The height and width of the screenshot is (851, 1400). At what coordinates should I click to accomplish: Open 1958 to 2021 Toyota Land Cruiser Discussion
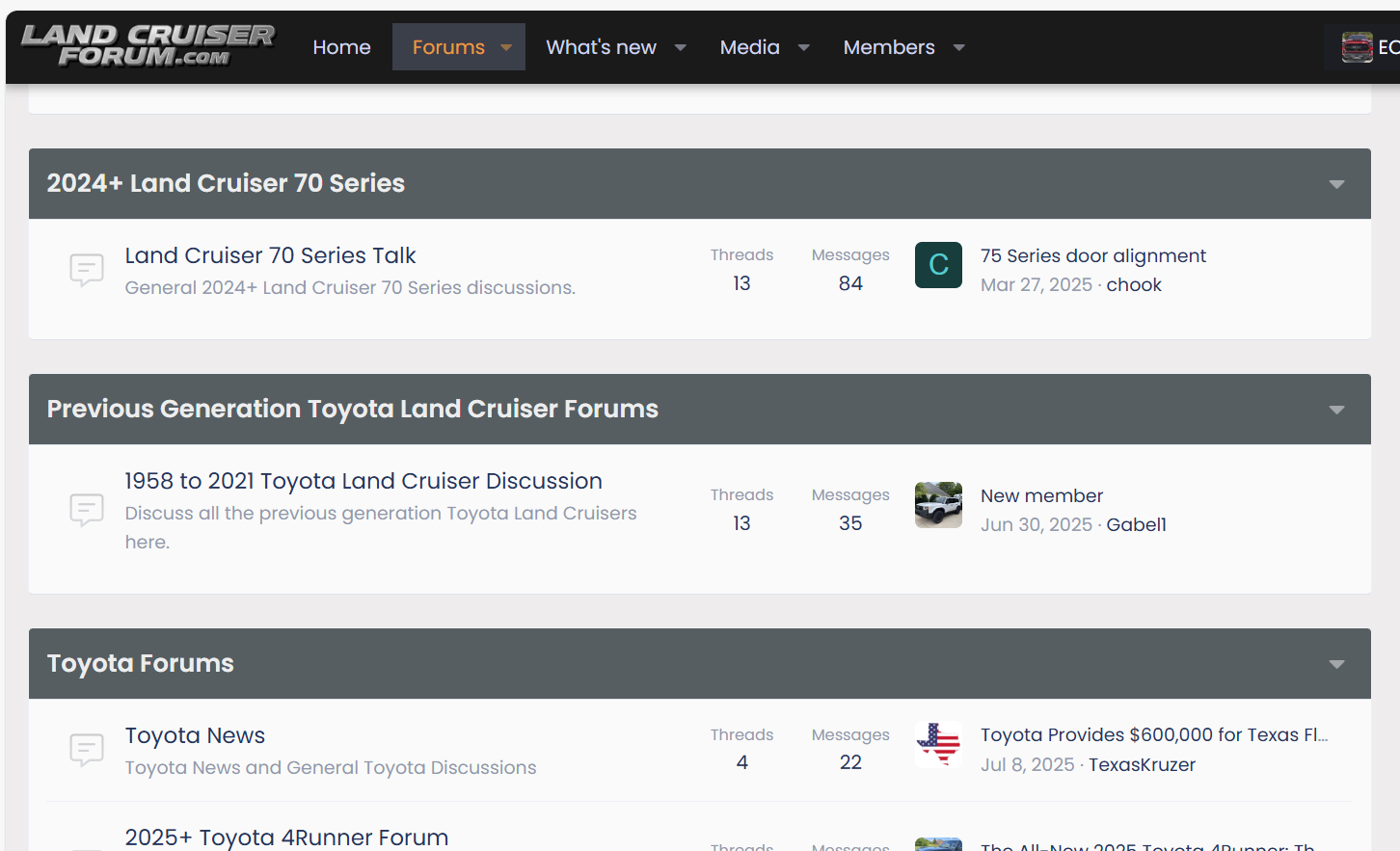363,481
